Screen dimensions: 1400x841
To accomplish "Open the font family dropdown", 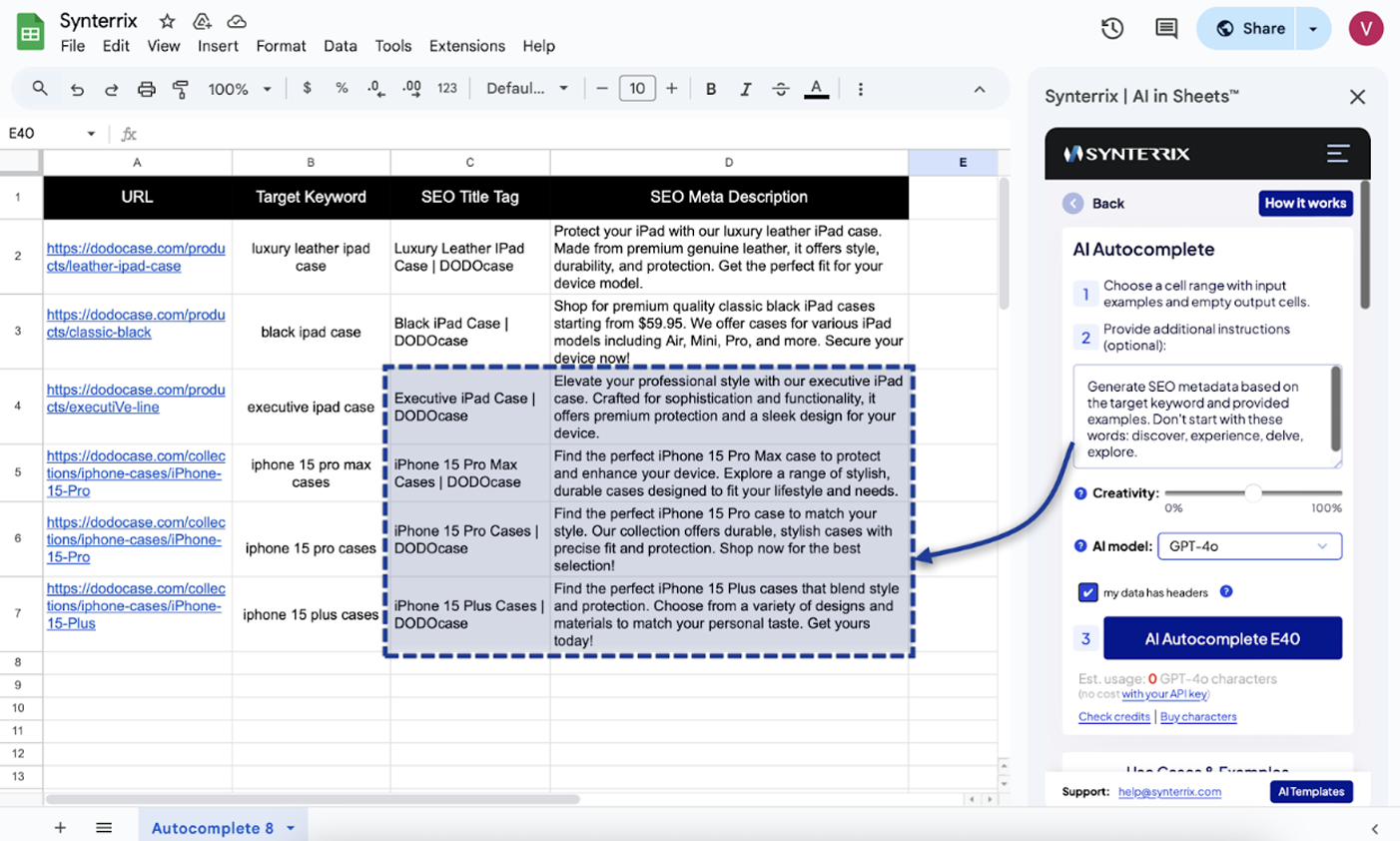I will click(526, 89).
